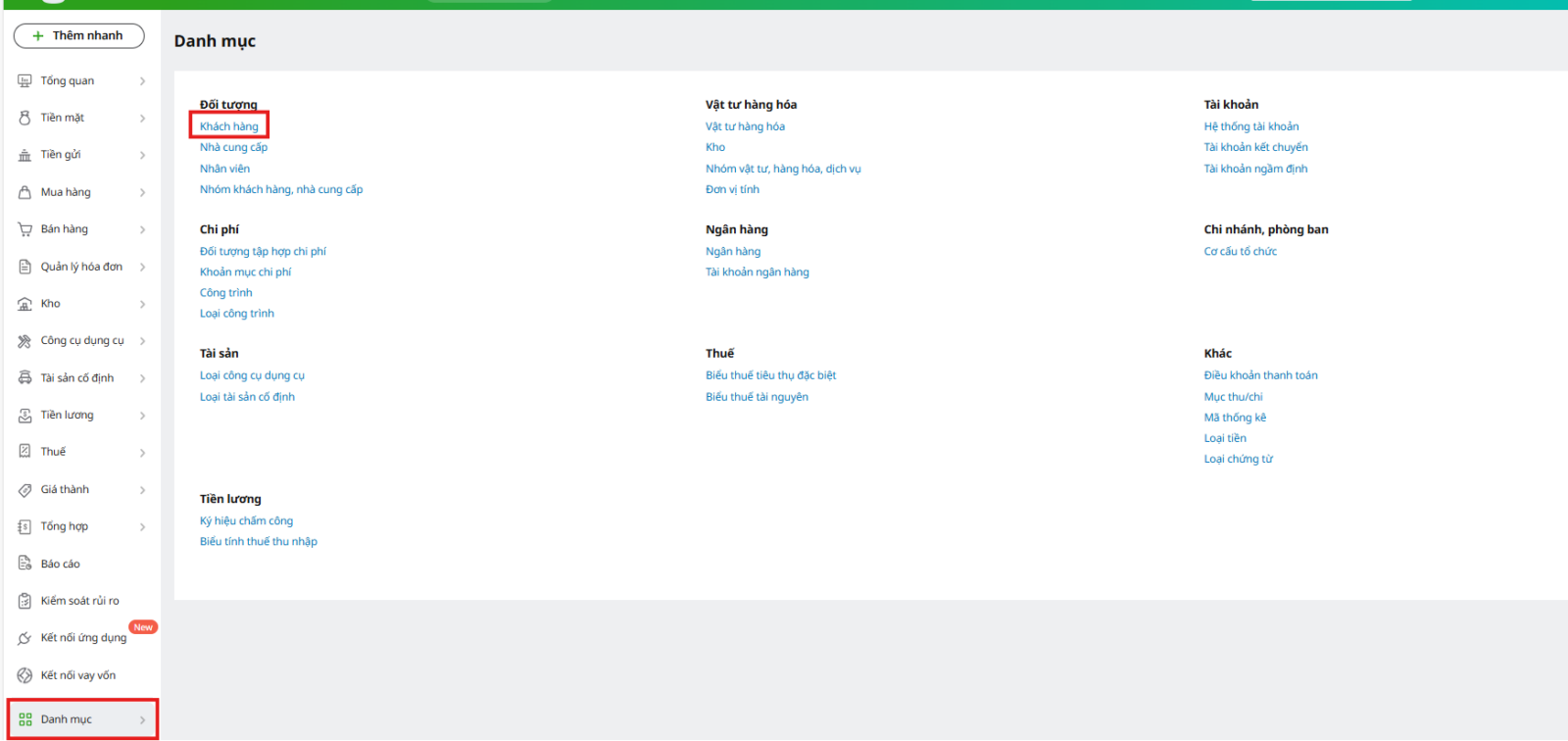Open the Tài khoản ngân hàng link
The image size is (1568, 741).
coord(758,272)
